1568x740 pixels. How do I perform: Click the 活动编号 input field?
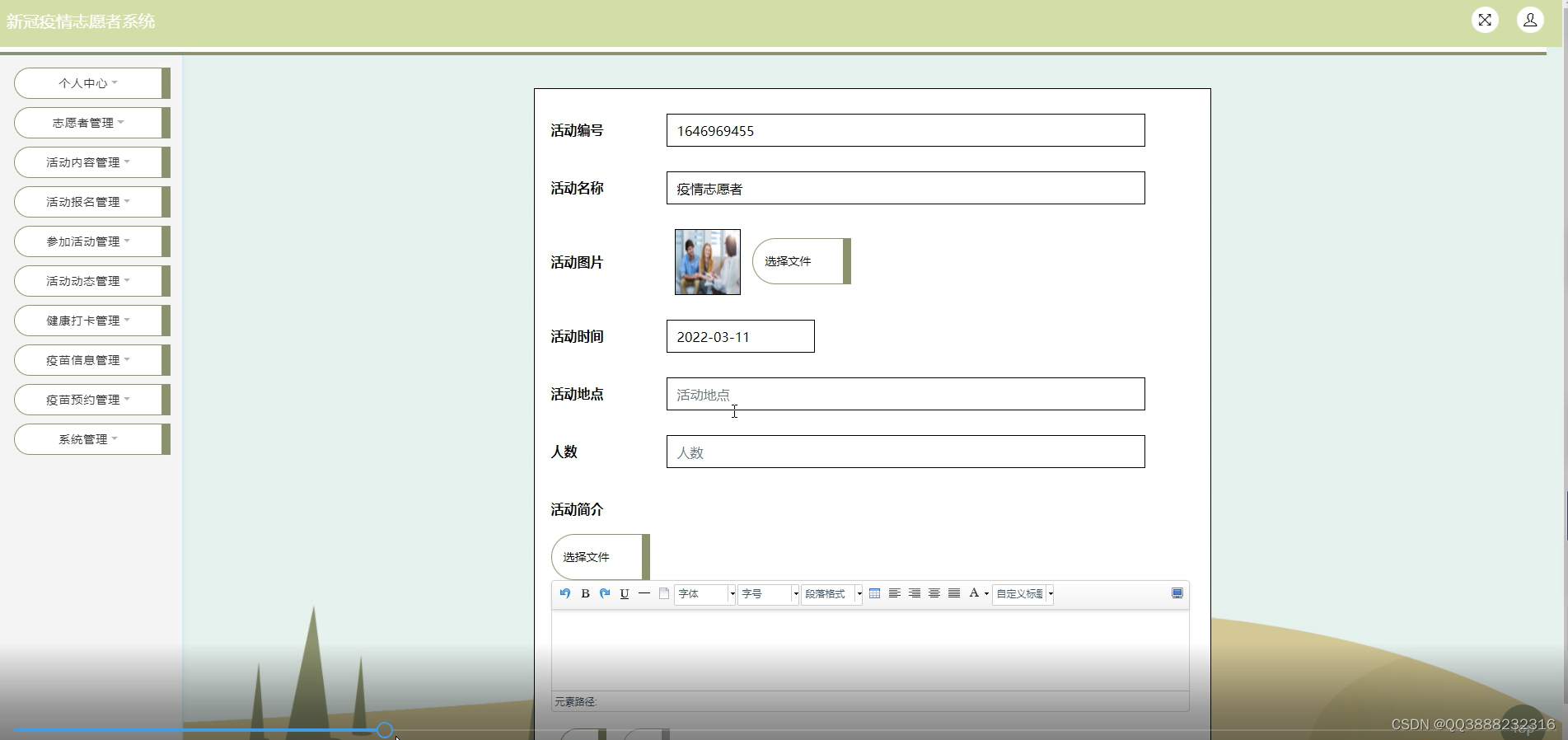point(906,130)
